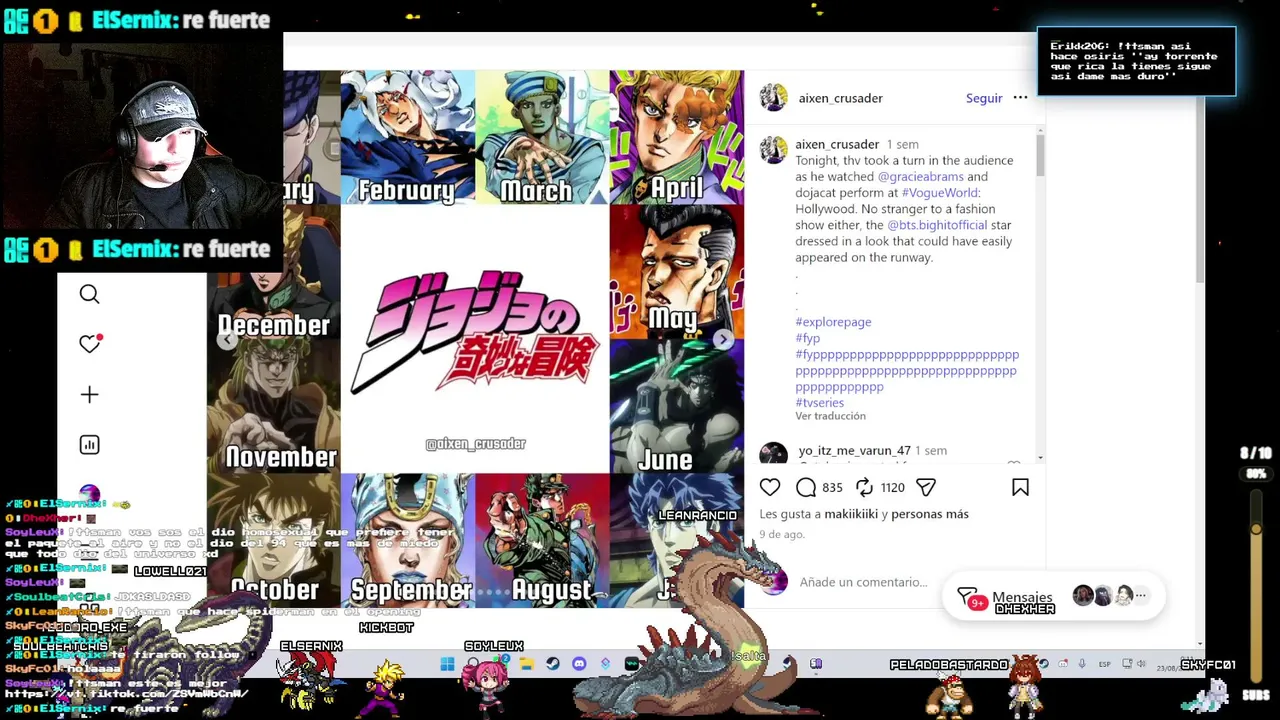Repost using the repost arrows icon
The width and height of the screenshot is (1280, 720).
(x=865, y=487)
